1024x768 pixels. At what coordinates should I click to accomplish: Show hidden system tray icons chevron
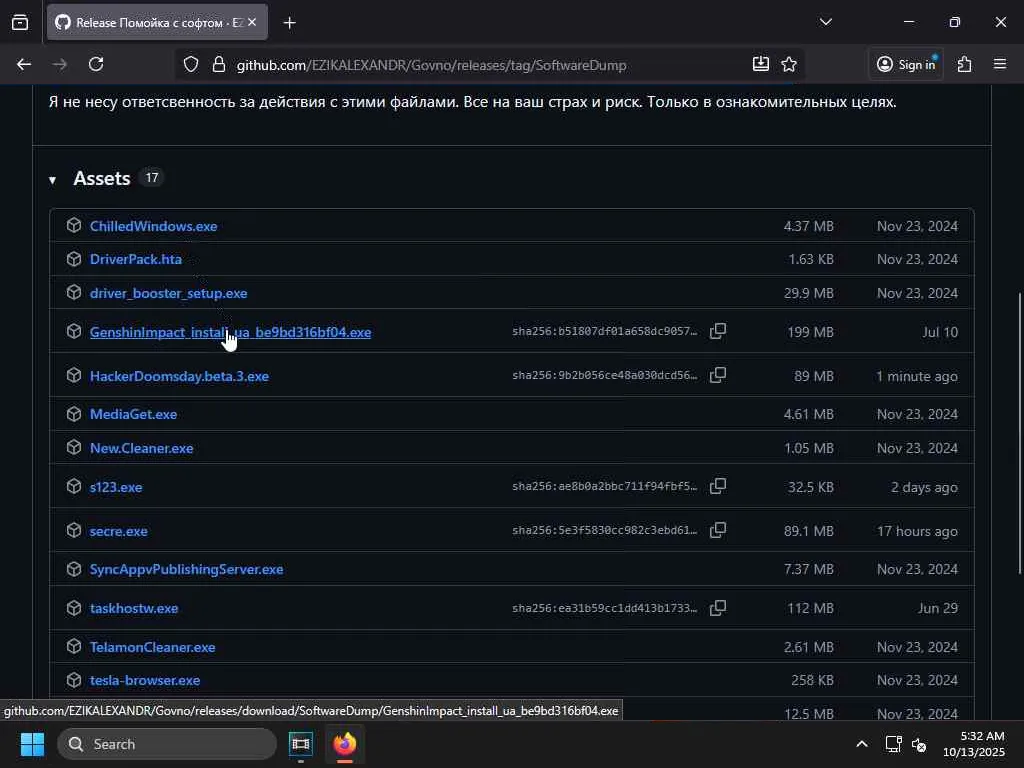tap(862, 744)
